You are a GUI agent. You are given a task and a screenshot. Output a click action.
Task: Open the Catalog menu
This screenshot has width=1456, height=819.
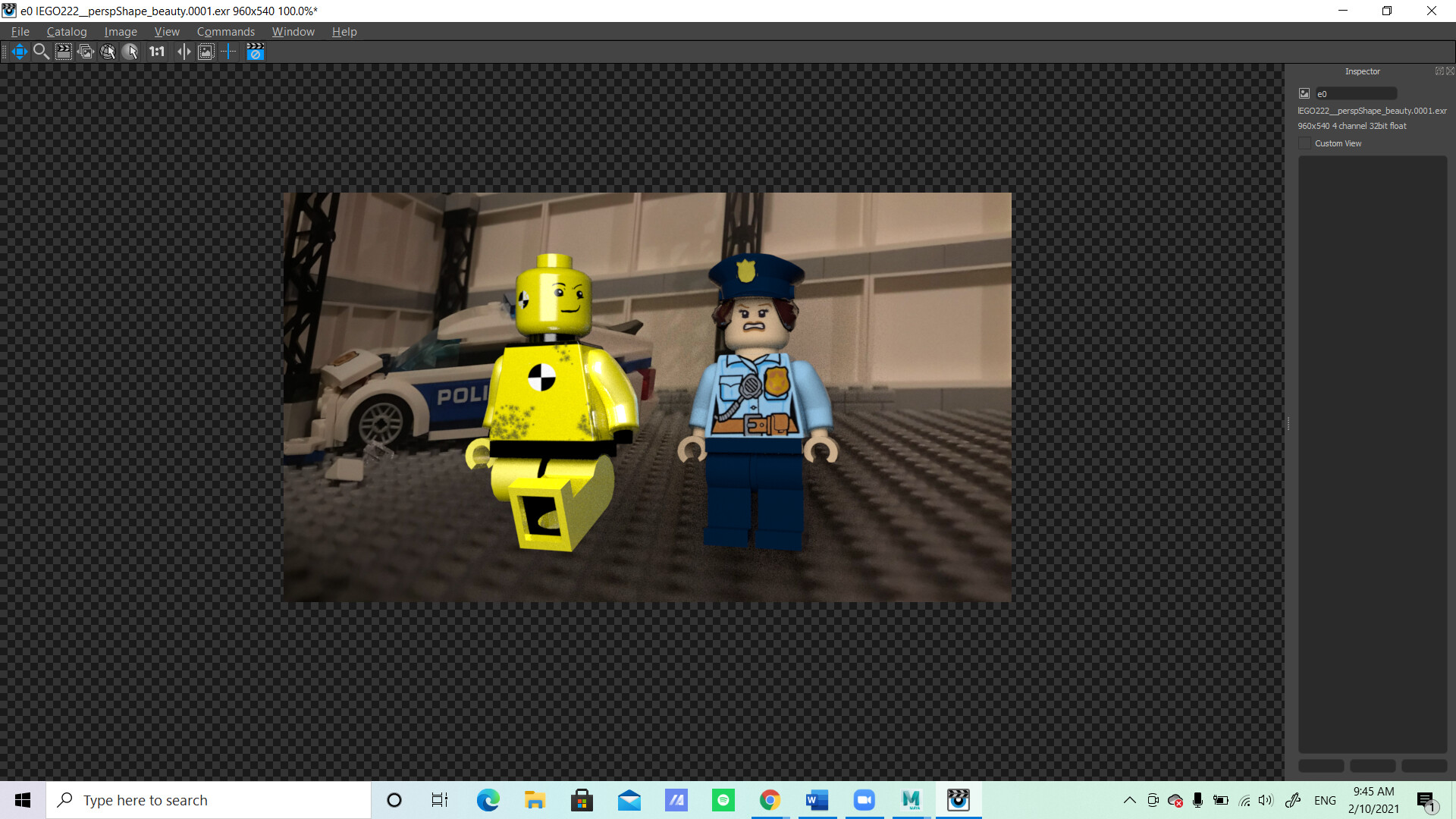coord(67,32)
